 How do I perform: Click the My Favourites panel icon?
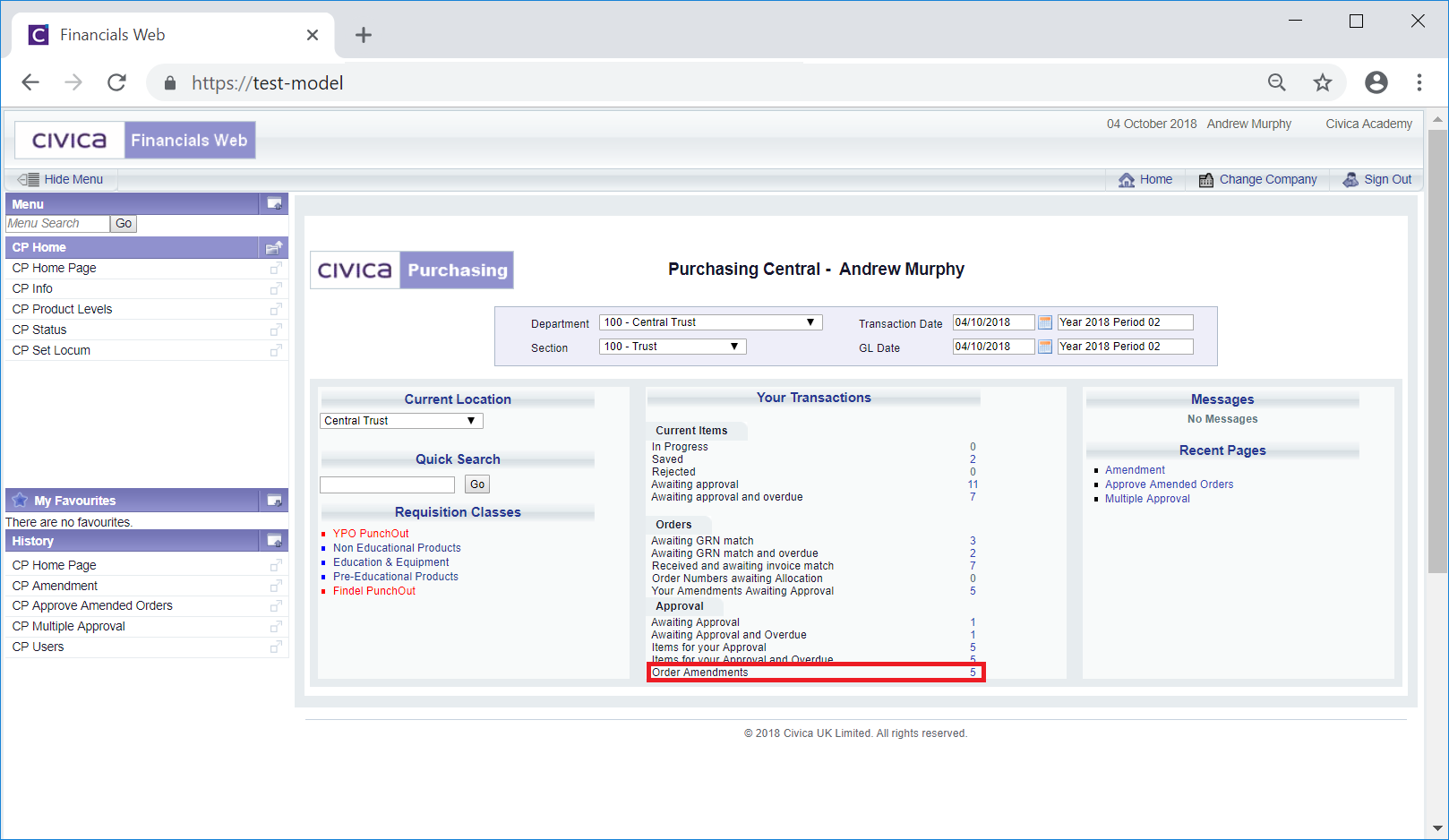coord(274,501)
